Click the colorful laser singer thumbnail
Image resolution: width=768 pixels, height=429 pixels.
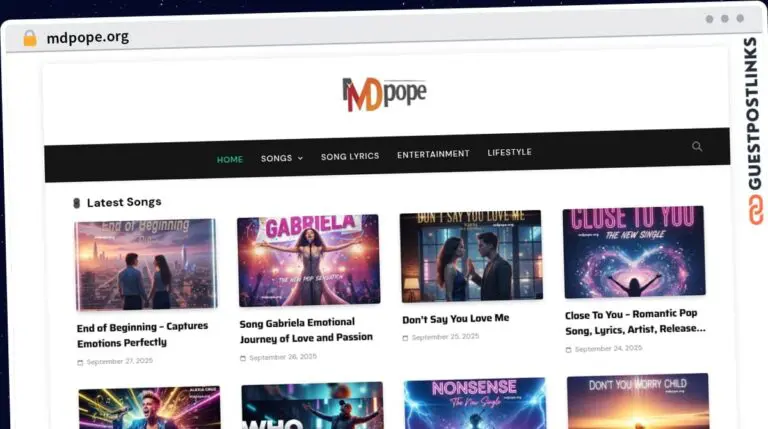tap(149, 408)
